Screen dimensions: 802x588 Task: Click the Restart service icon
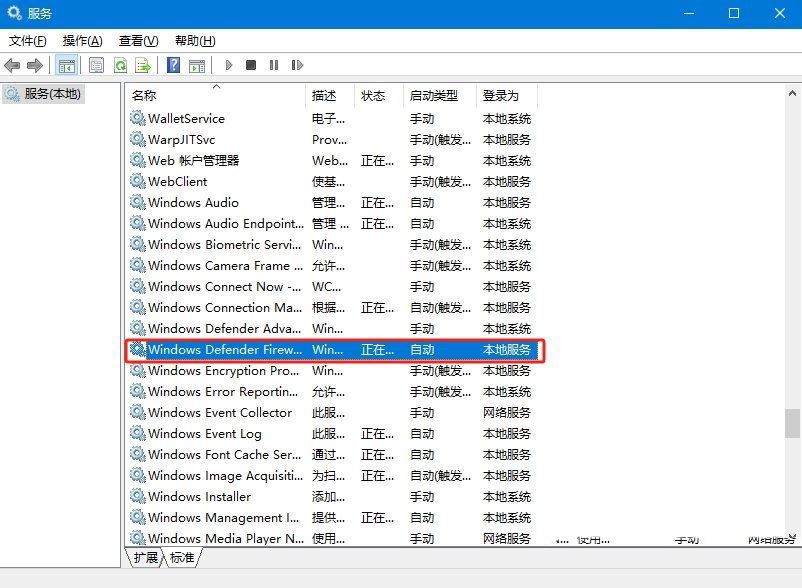297,65
